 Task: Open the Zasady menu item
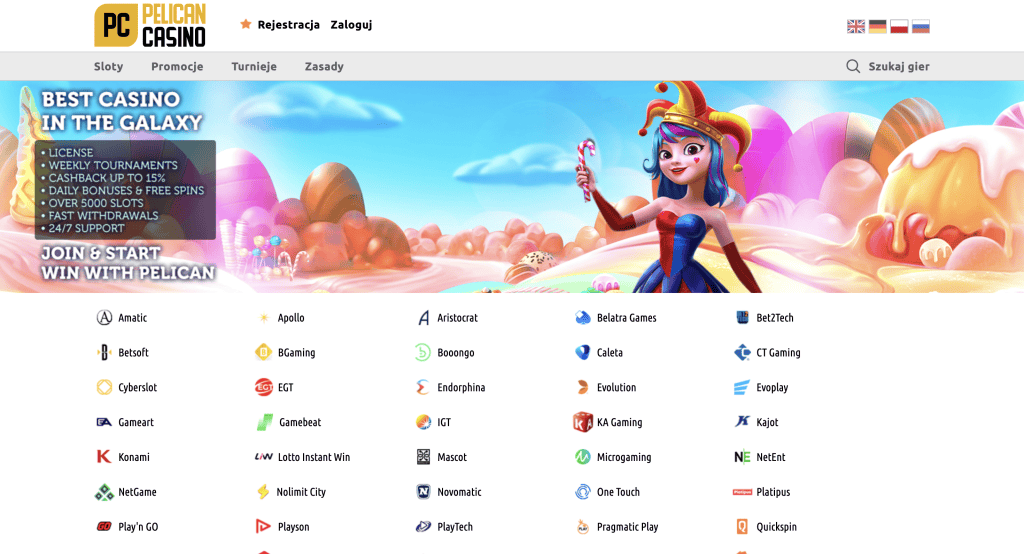point(324,66)
